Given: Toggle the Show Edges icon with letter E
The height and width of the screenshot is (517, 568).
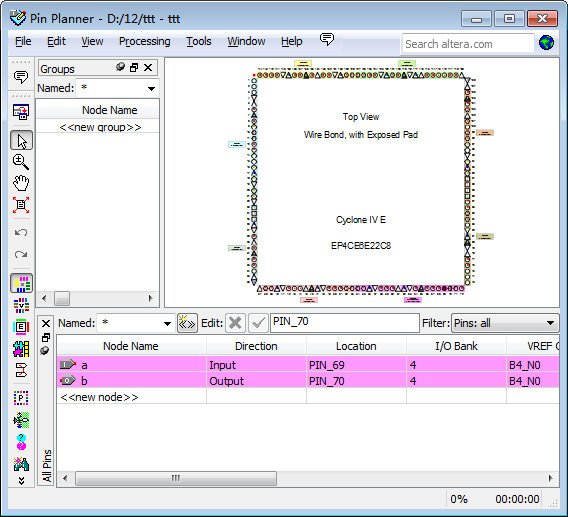Looking at the screenshot, I should (21, 327).
